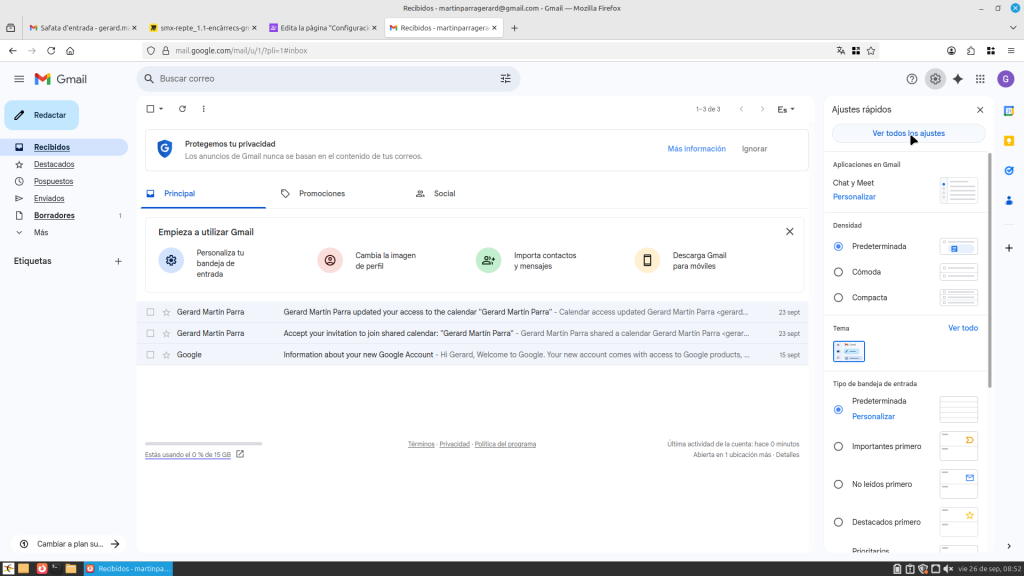Open the Google apps grid

tap(980, 79)
